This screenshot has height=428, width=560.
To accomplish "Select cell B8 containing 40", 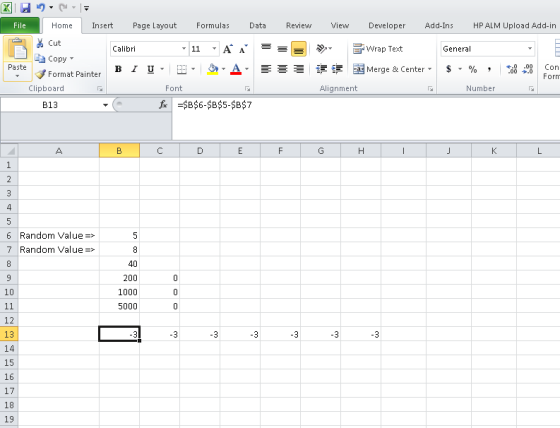I will click(119, 264).
